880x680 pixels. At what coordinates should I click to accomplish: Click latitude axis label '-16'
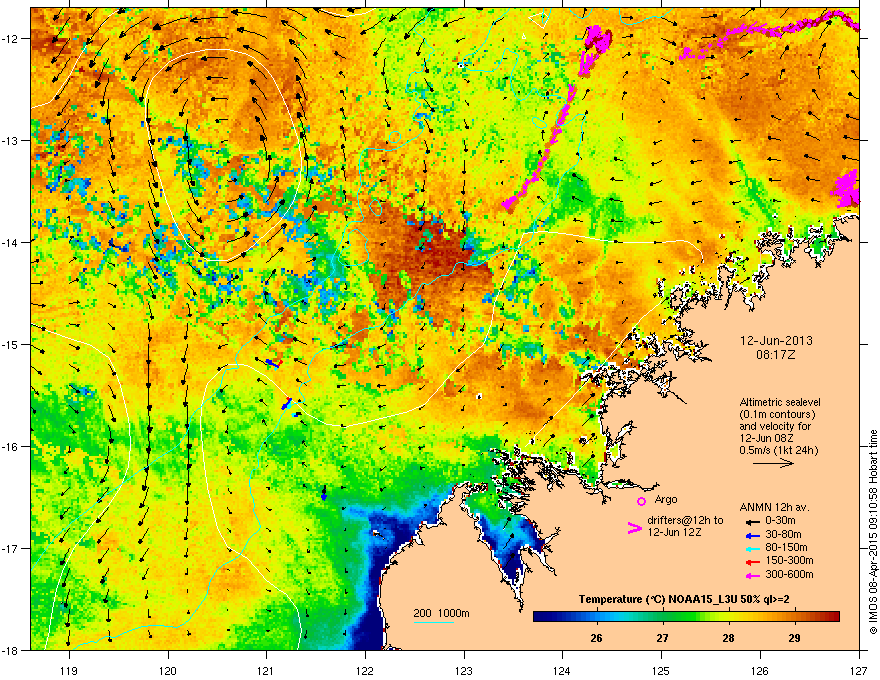pyautogui.click(x=10, y=446)
